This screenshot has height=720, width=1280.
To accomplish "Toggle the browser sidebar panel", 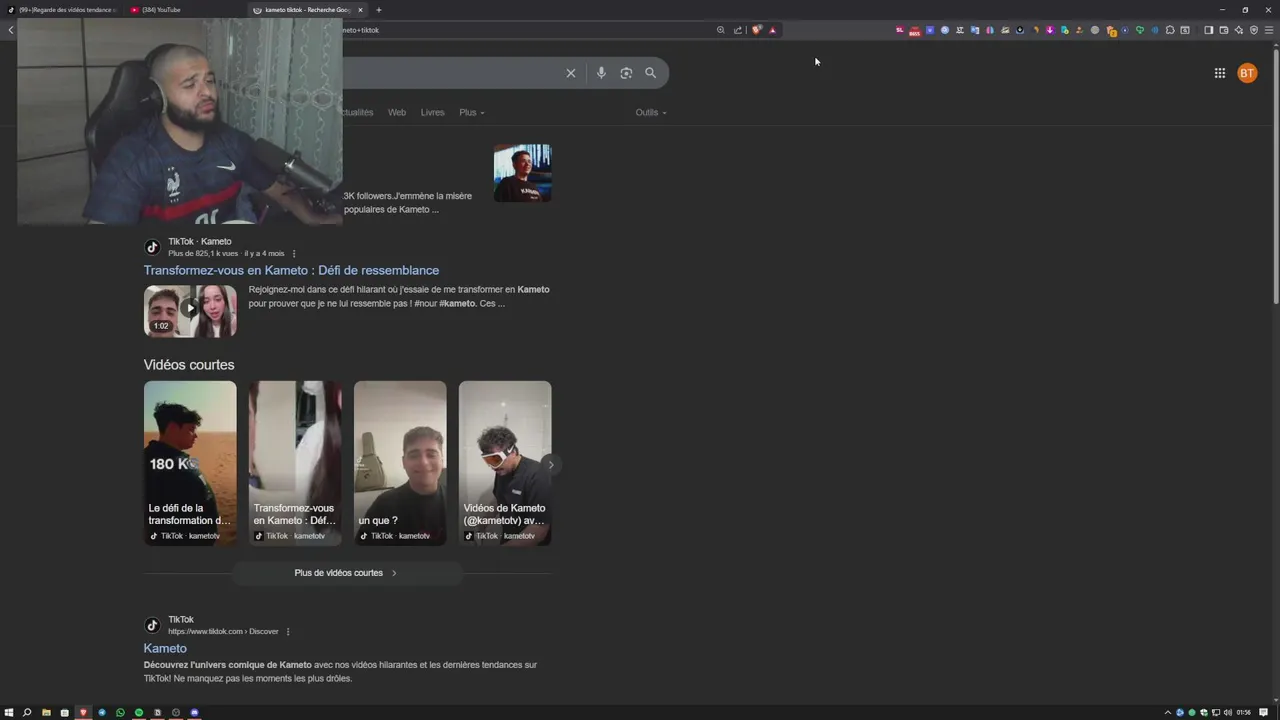I will pyautogui.click(x=1208, y=30).
